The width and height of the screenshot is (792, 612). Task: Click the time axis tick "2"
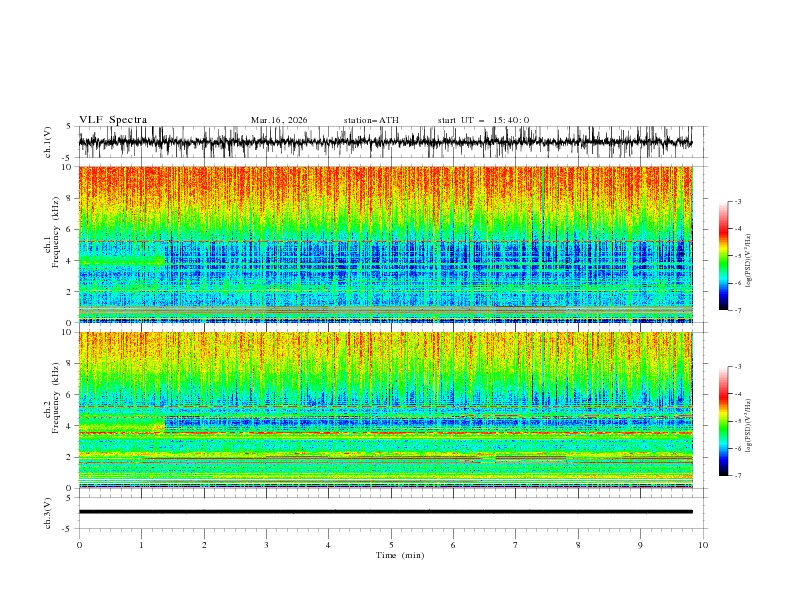point(204,545)
